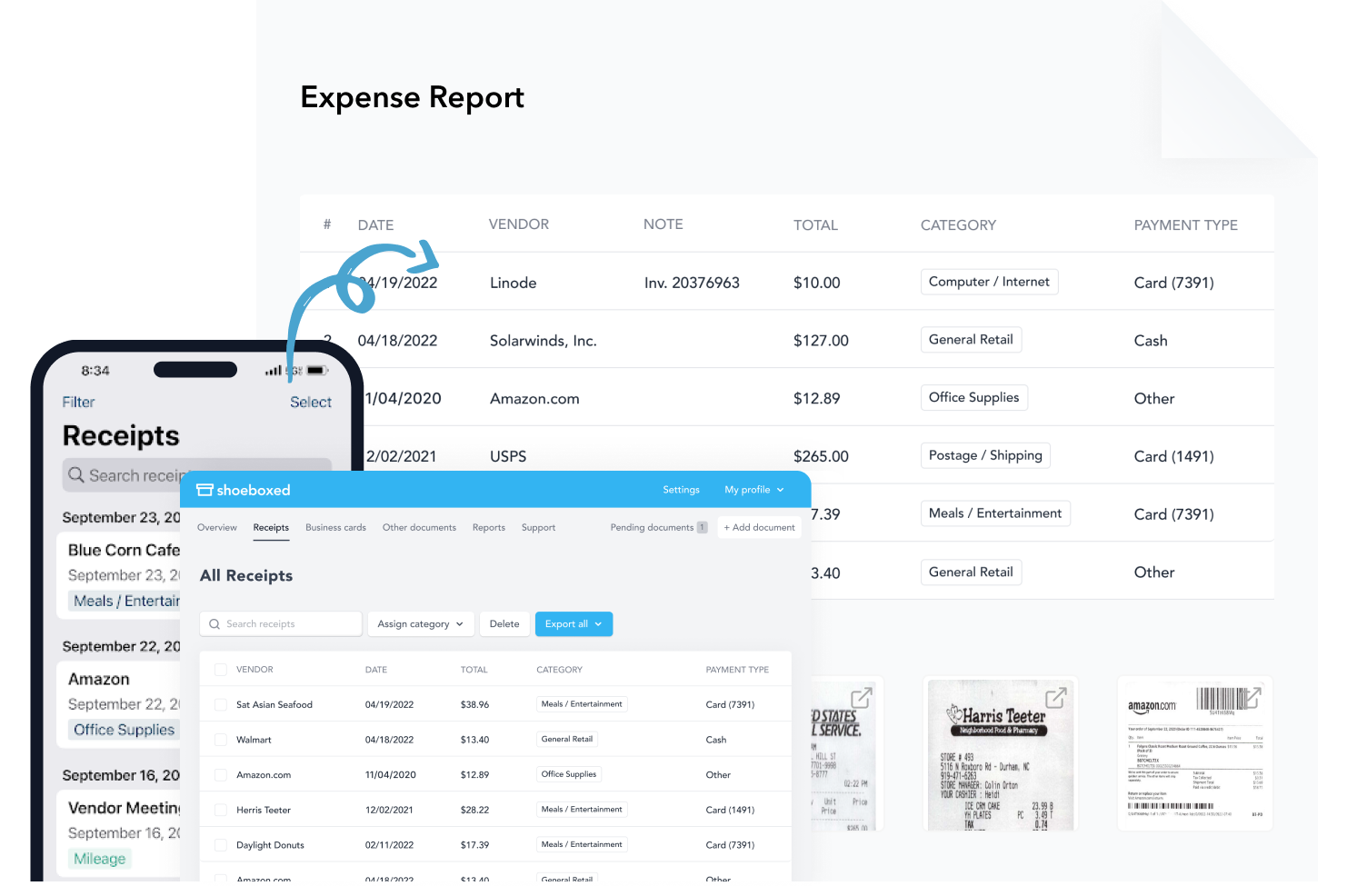The height and width of the screenshot is (896, 1347).
Task: Expand the Assign category dropdown
Action: [x=420, y=624]
